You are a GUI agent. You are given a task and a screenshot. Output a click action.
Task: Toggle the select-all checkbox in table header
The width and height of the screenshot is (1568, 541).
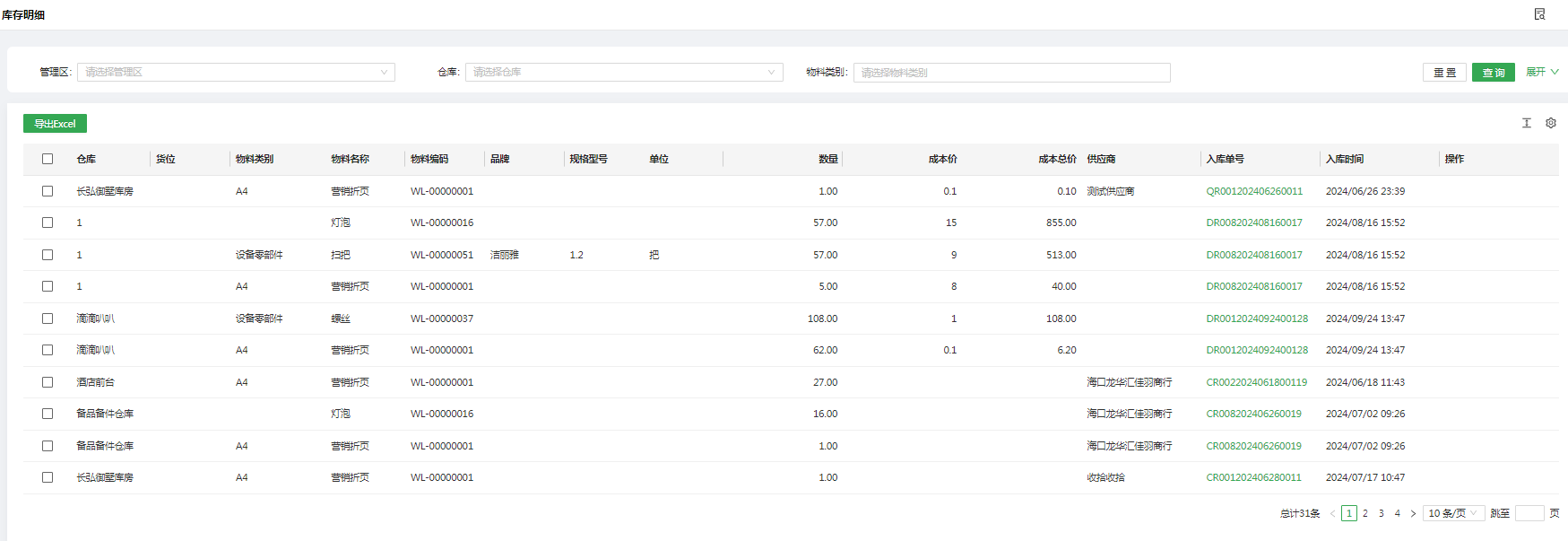tap(48, 159)
